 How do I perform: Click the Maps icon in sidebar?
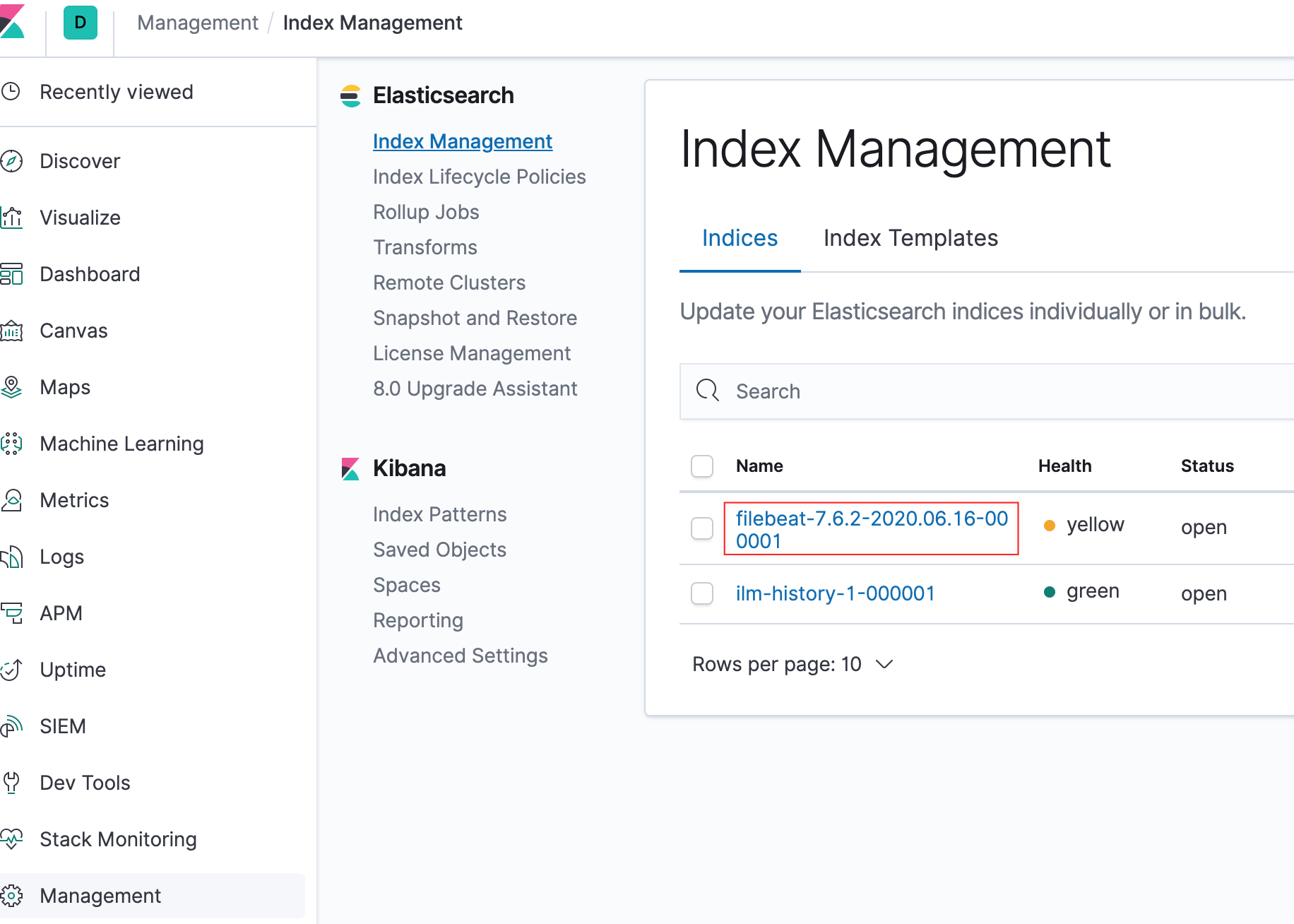(x=11, y=387)
